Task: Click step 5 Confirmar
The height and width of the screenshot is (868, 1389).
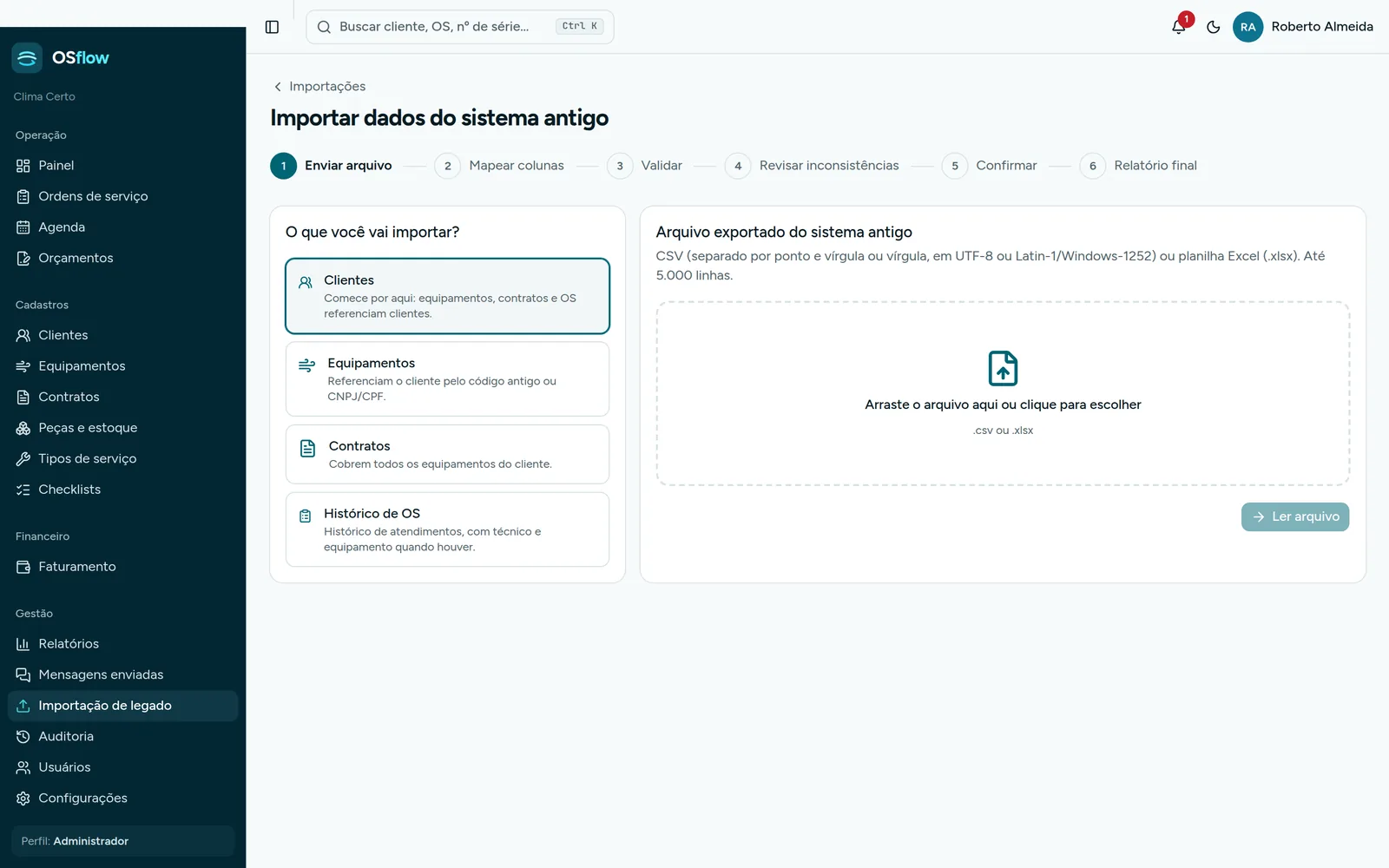Action: 989,166
